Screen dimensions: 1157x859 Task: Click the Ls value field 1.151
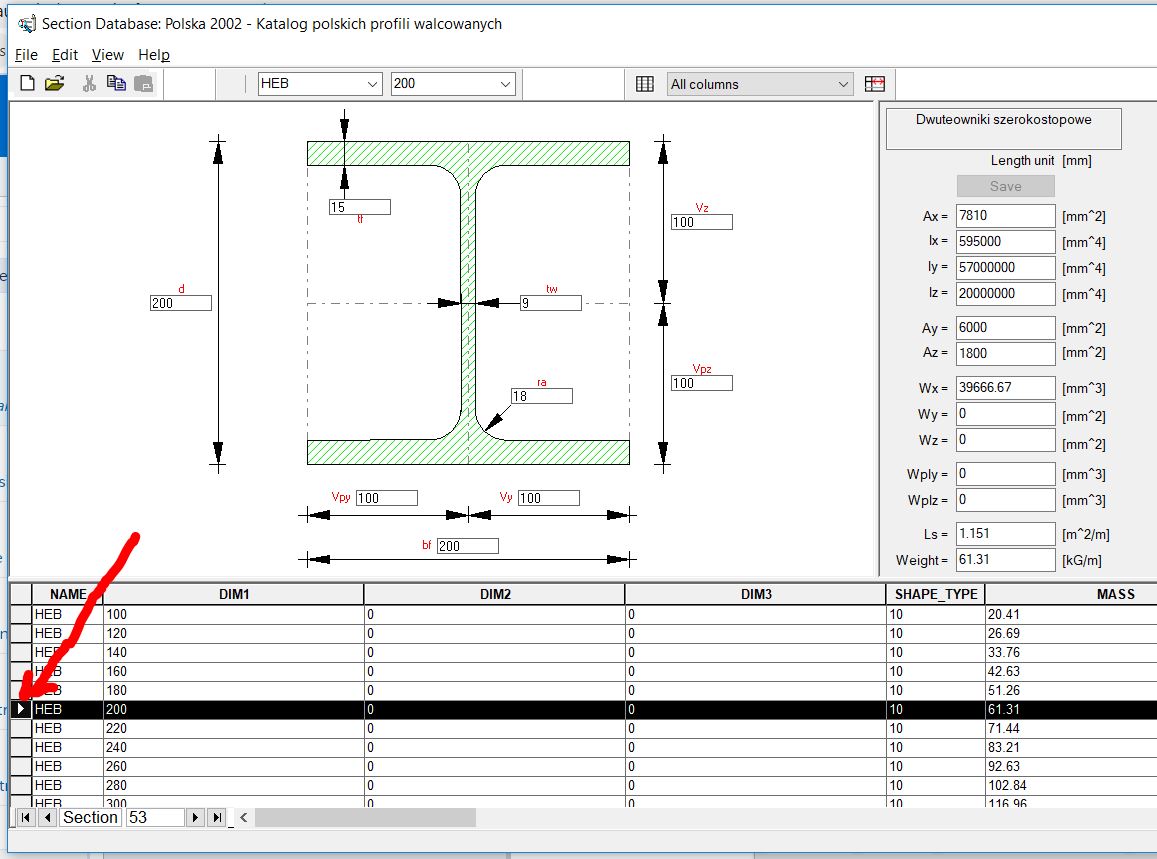click(x=1005, y=534)
